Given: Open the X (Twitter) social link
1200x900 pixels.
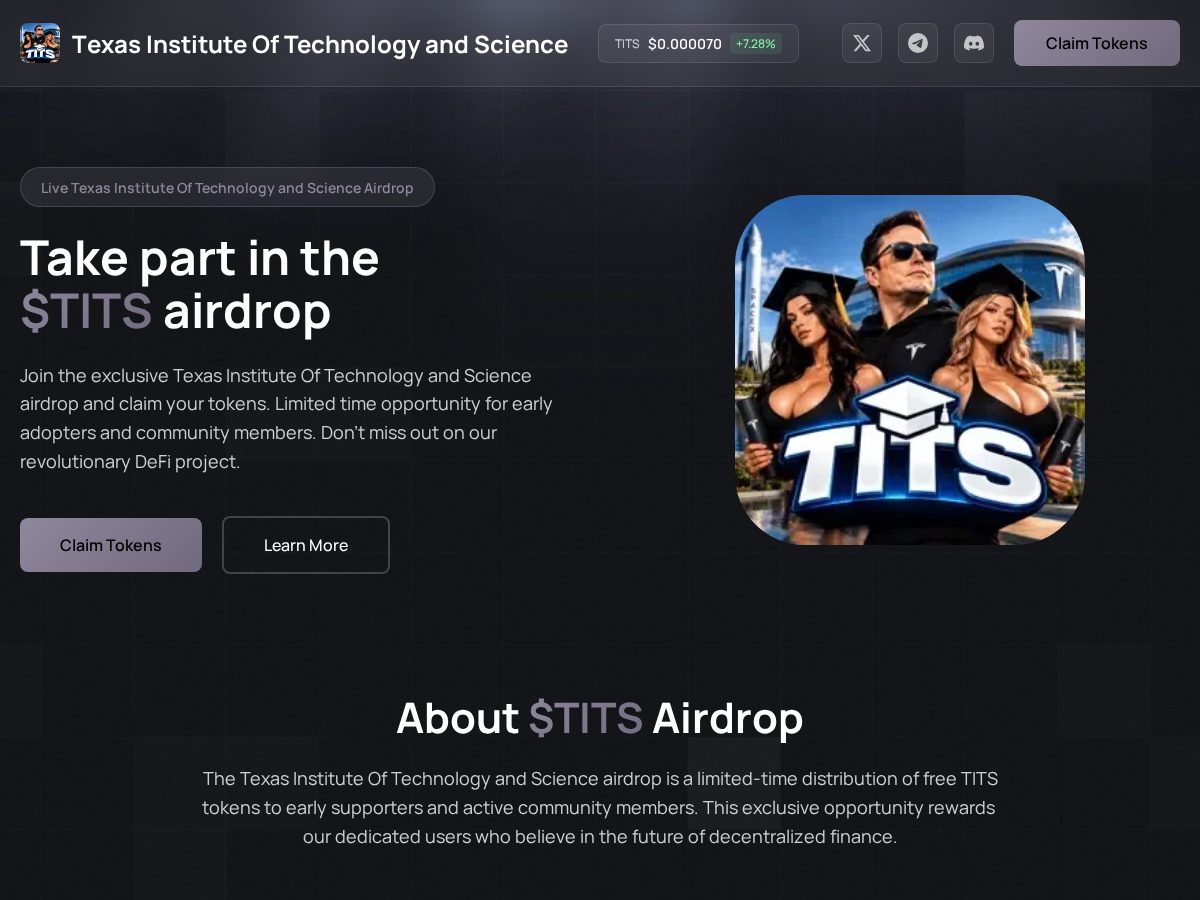Looking at the screenshot, I should 862,43.
